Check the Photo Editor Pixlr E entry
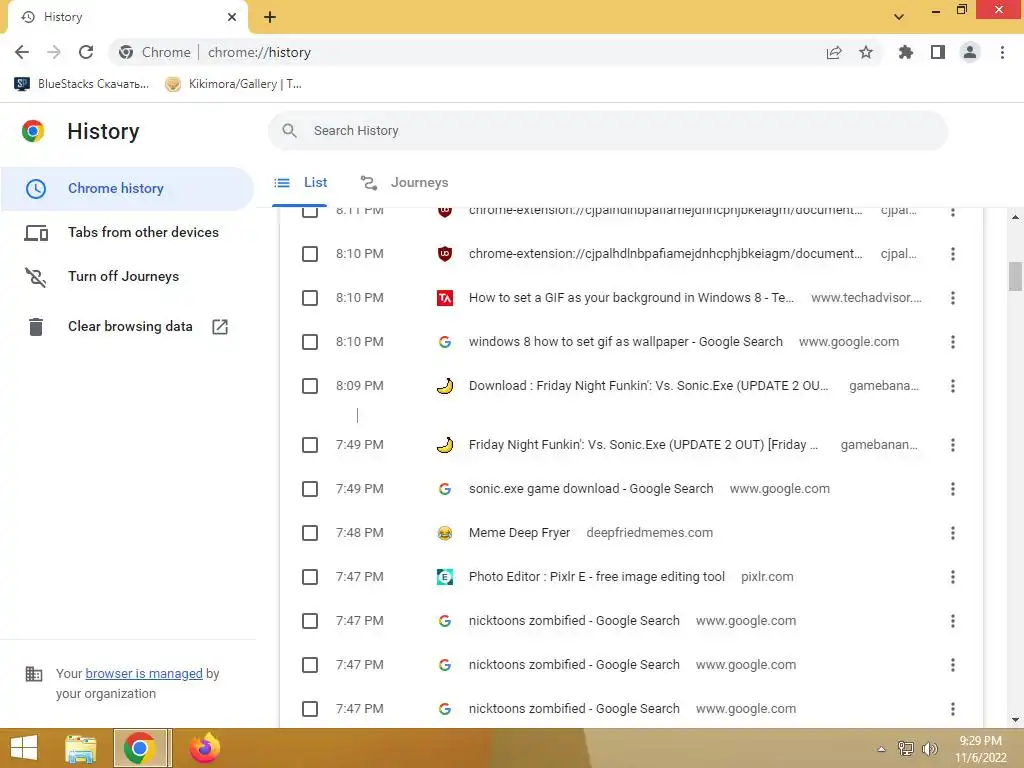 point(310,577)
